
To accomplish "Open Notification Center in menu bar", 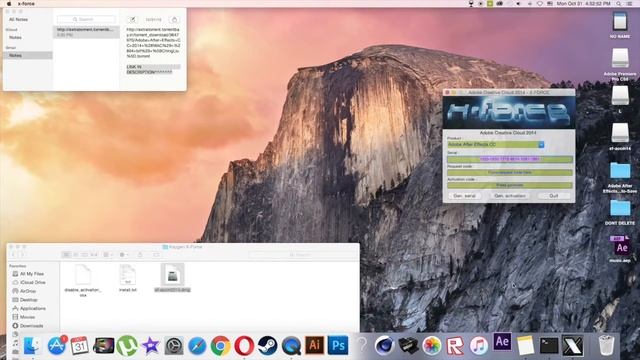I will tap(630, 4).
